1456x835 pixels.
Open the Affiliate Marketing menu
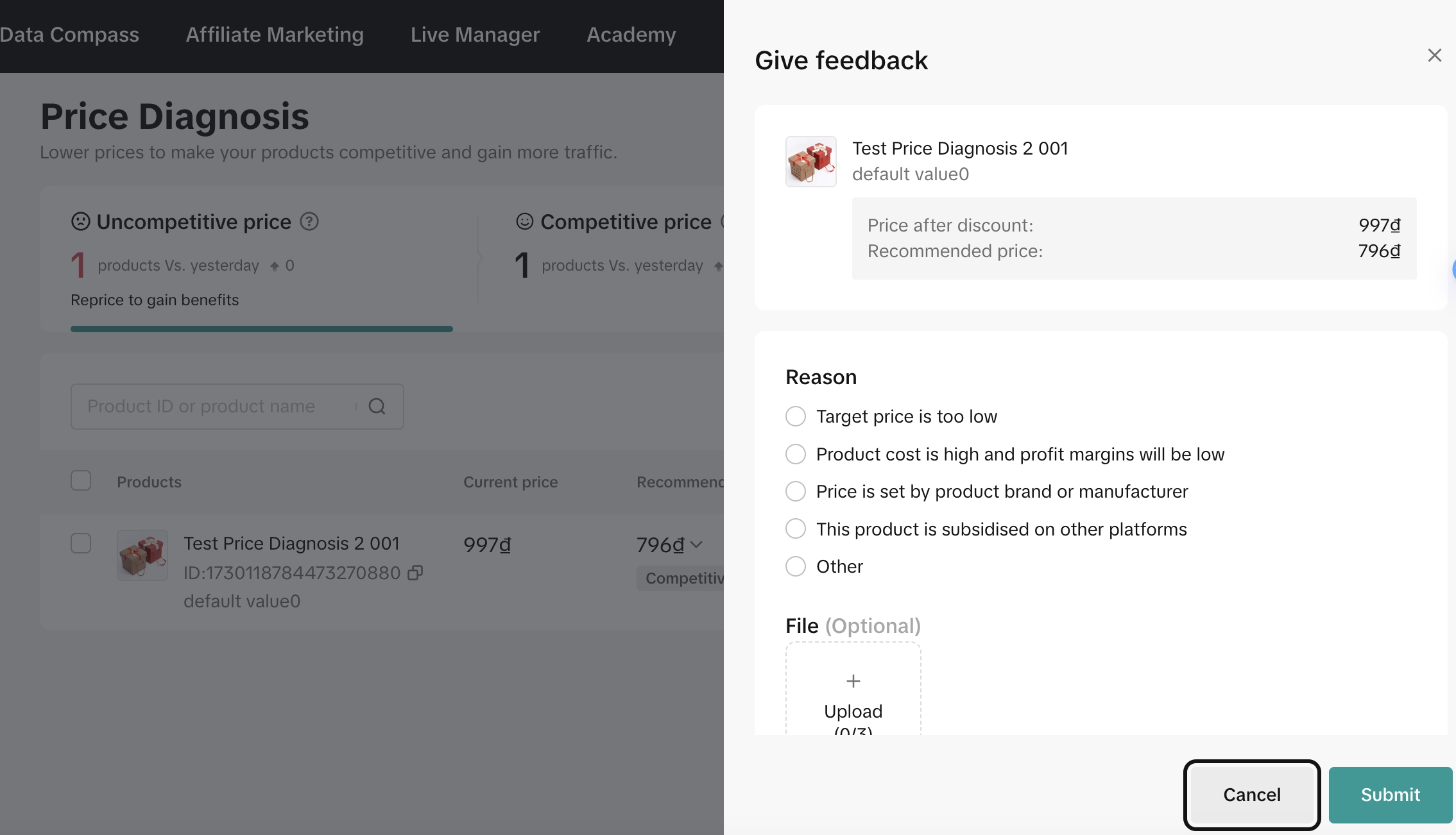pos(275,35)
